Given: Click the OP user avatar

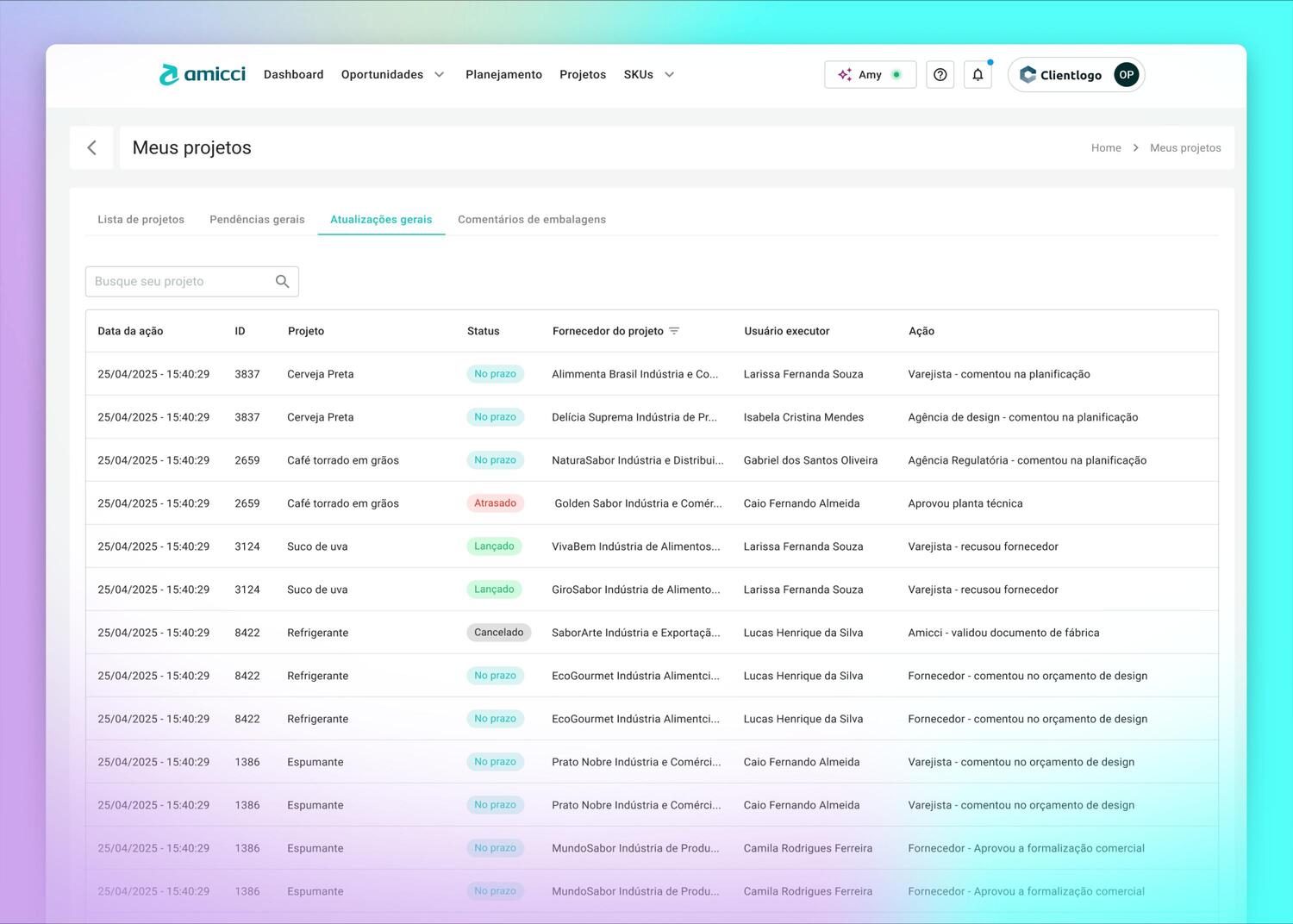Looking at the screenshot, I should click(x=1126, y=75).
